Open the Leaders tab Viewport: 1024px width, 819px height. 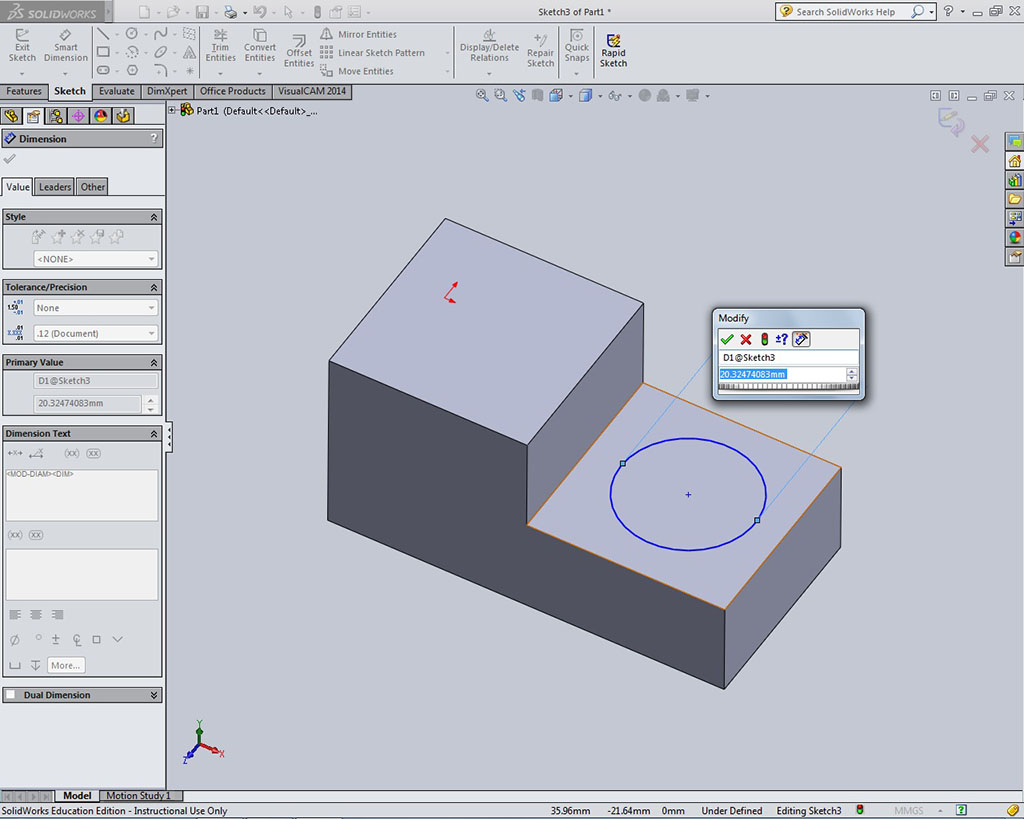coord(55,187)
